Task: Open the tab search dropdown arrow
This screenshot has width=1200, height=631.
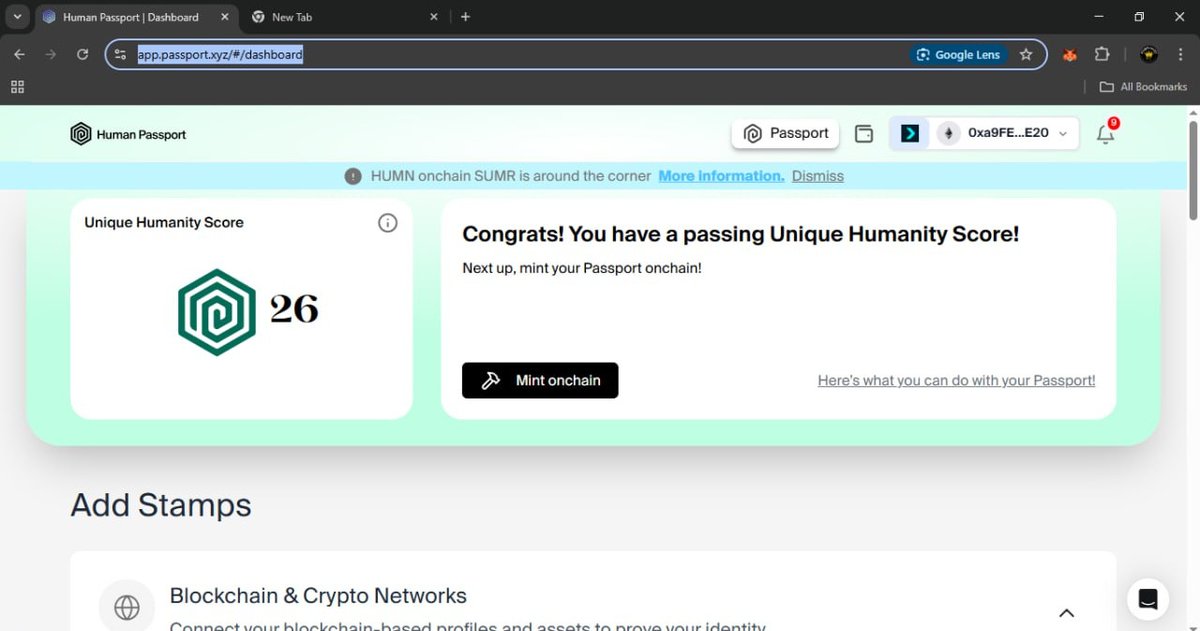Action: [x=17, y=17]
